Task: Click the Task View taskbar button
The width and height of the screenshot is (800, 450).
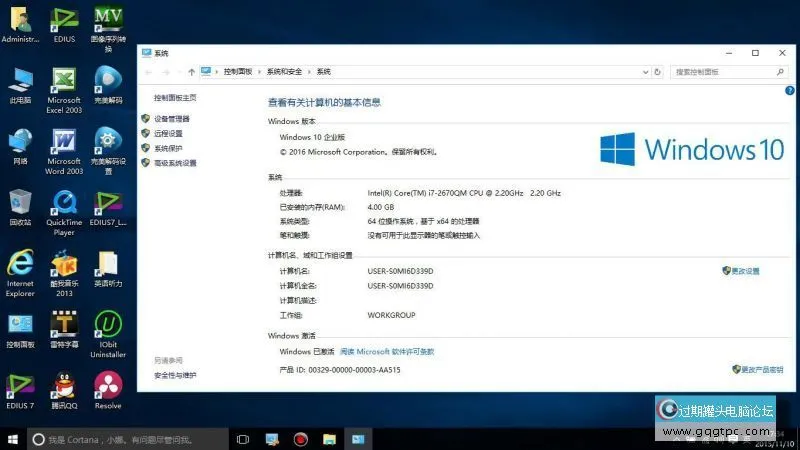Action: [x=242, y=439]
